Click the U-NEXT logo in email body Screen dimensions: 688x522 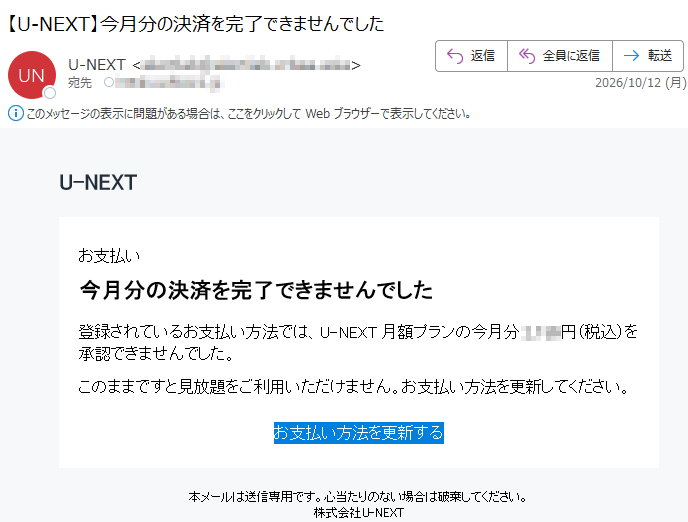tap(98, 182)
